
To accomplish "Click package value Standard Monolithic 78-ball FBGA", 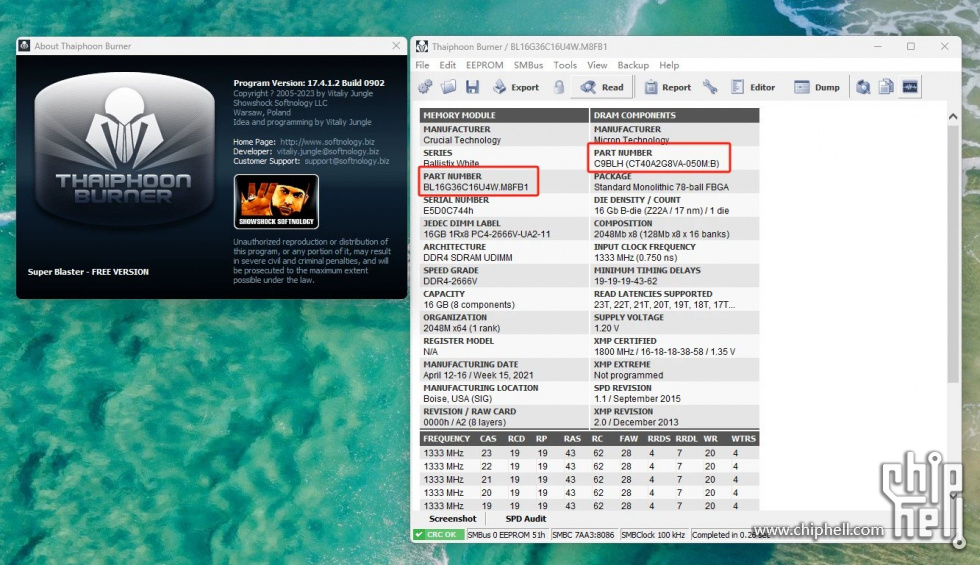I will point(661,187).
